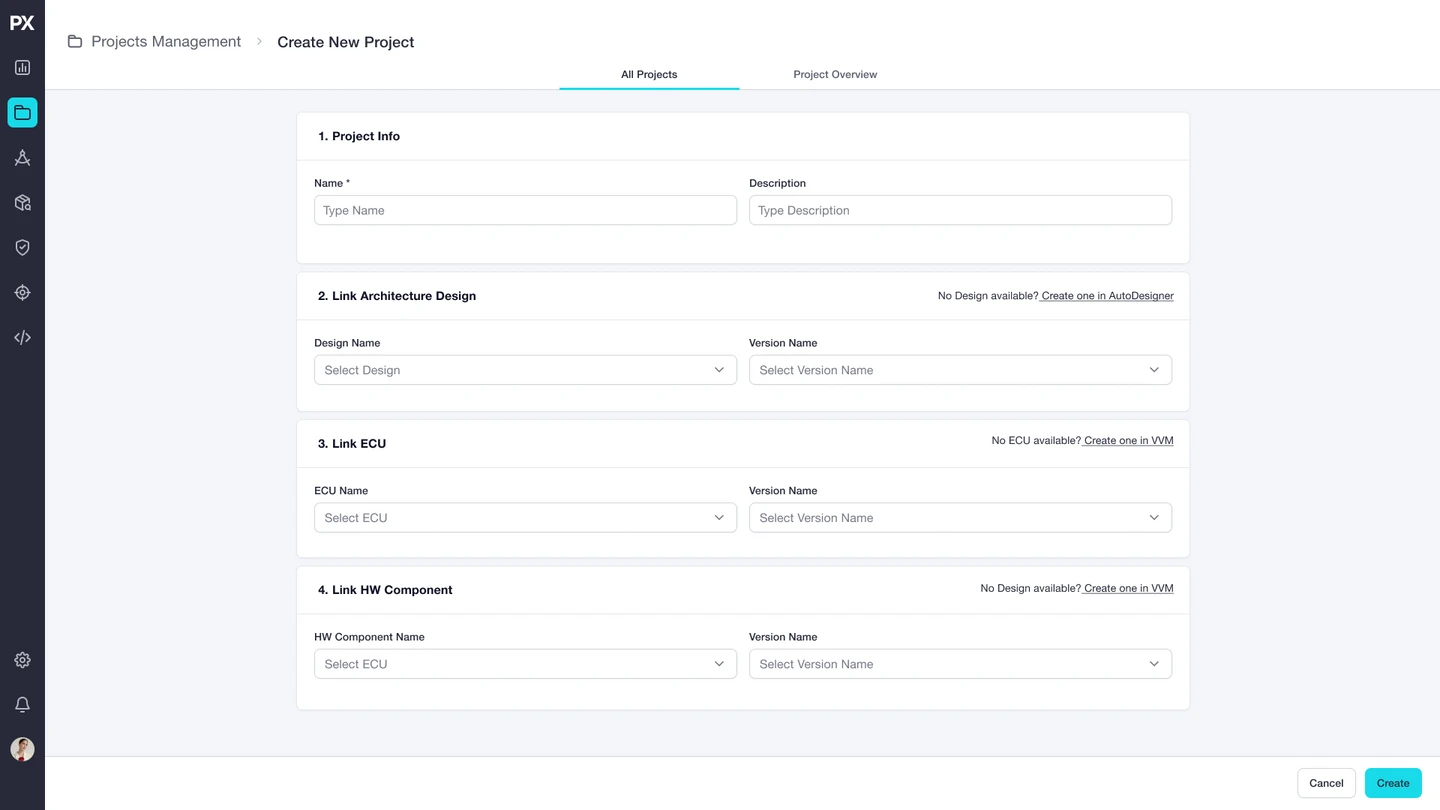Open notifications bell icon
Viewport: 1440px width, 810px height.
(22, 705)
